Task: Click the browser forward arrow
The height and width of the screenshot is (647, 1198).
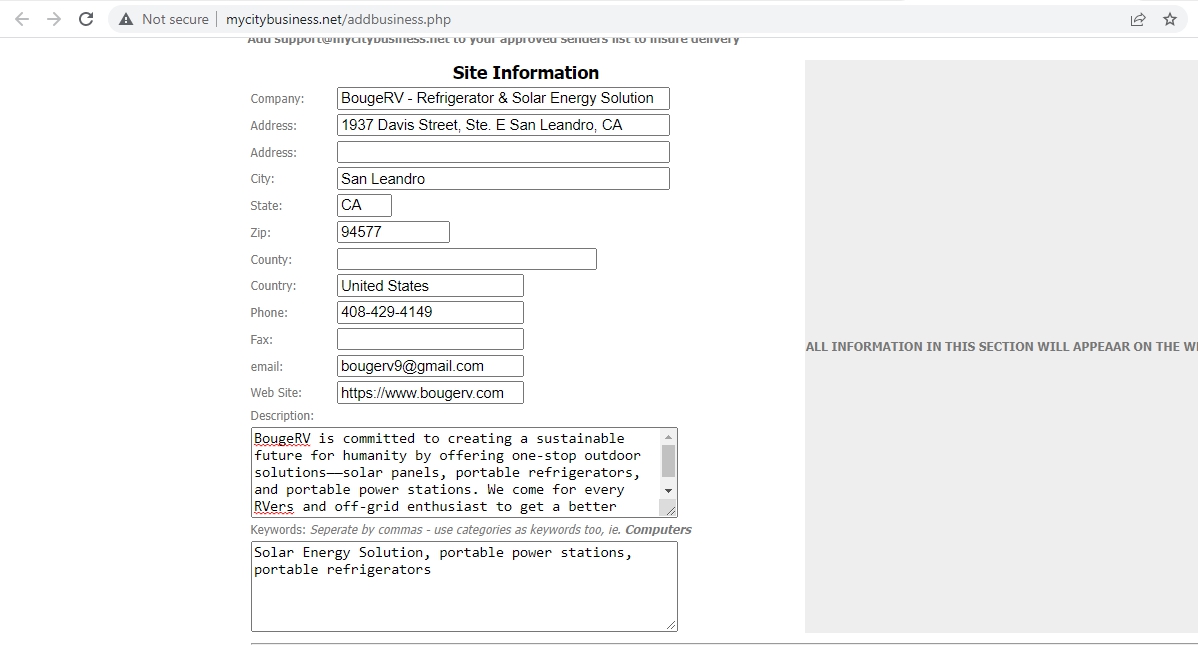Action: pyautogui.click(x=54, y=19)
